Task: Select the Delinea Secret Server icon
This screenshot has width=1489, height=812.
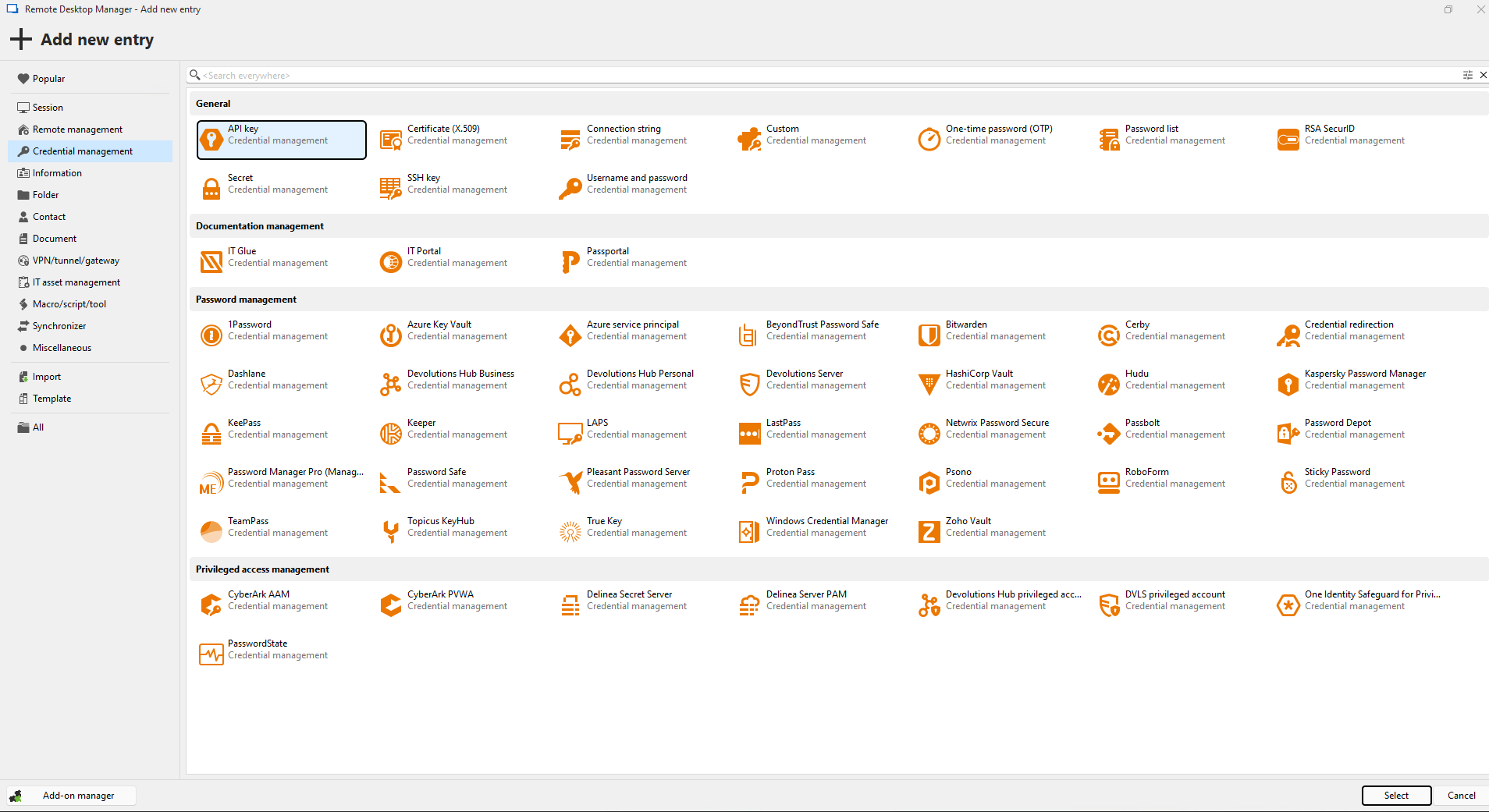Action: point(570,605)
